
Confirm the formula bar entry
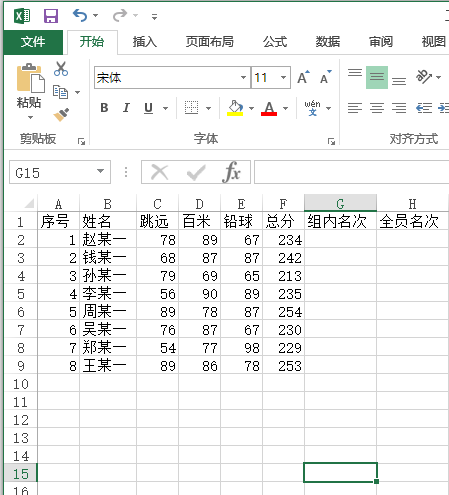pos(196,172)
